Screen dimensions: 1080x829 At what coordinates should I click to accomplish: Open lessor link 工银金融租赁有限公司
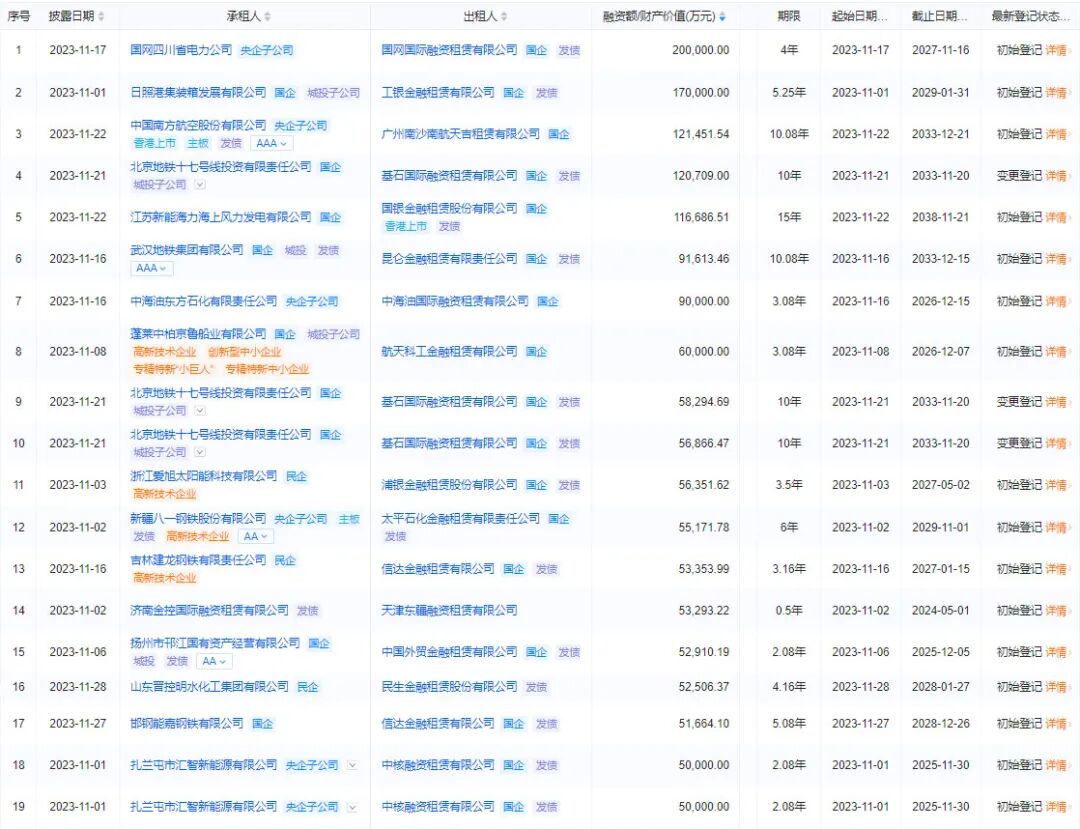pyautogui.click(x=438, y=92)
